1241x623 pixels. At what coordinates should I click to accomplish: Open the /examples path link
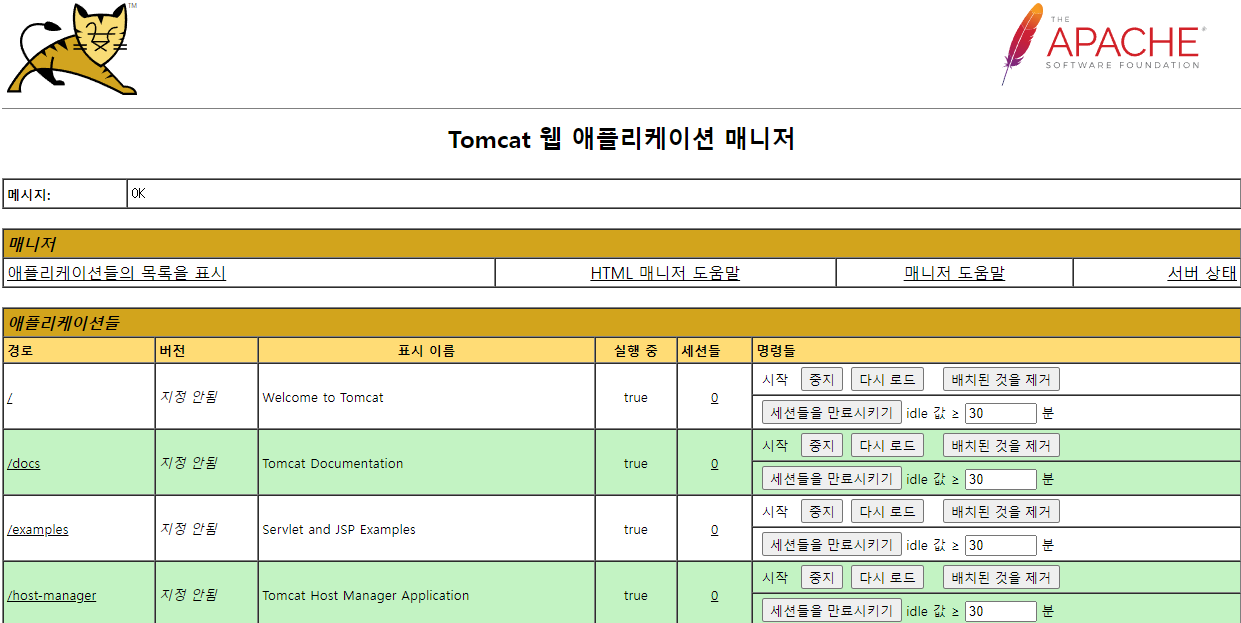[x=38, y=529]
